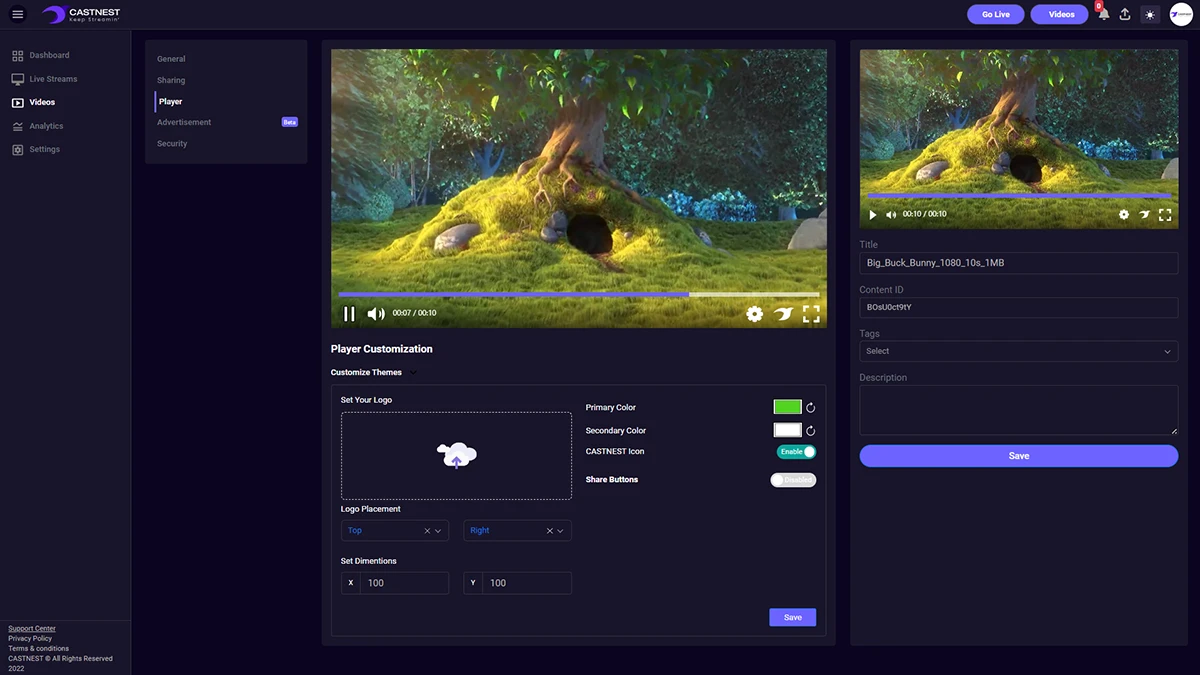Collapse the Customize Themes section
1200x675 pixels.
tap(412, 373)
